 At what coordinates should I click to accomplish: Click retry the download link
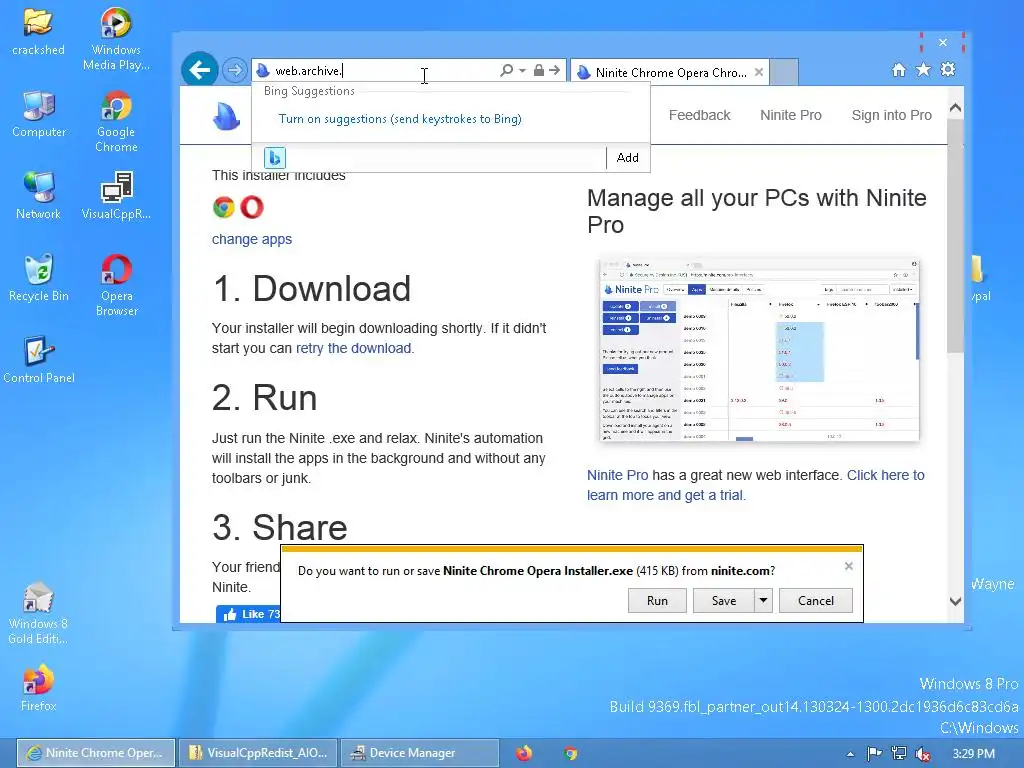tap(354, 348)
